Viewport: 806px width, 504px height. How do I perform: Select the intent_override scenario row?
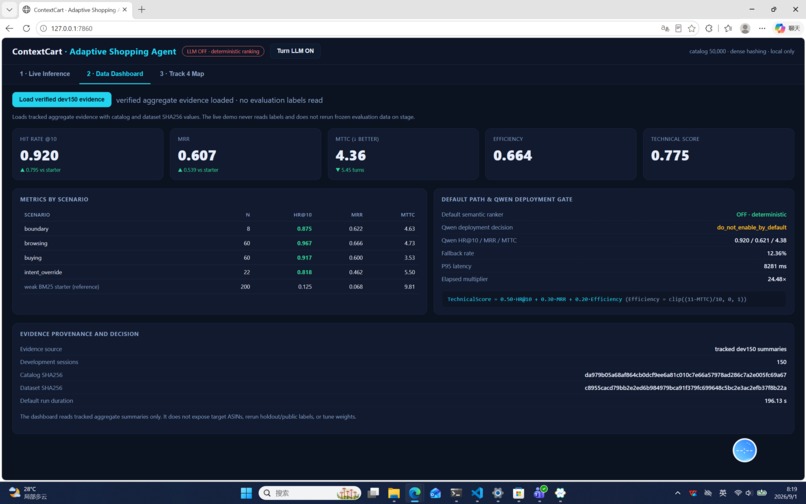click(x=219, y=272)
